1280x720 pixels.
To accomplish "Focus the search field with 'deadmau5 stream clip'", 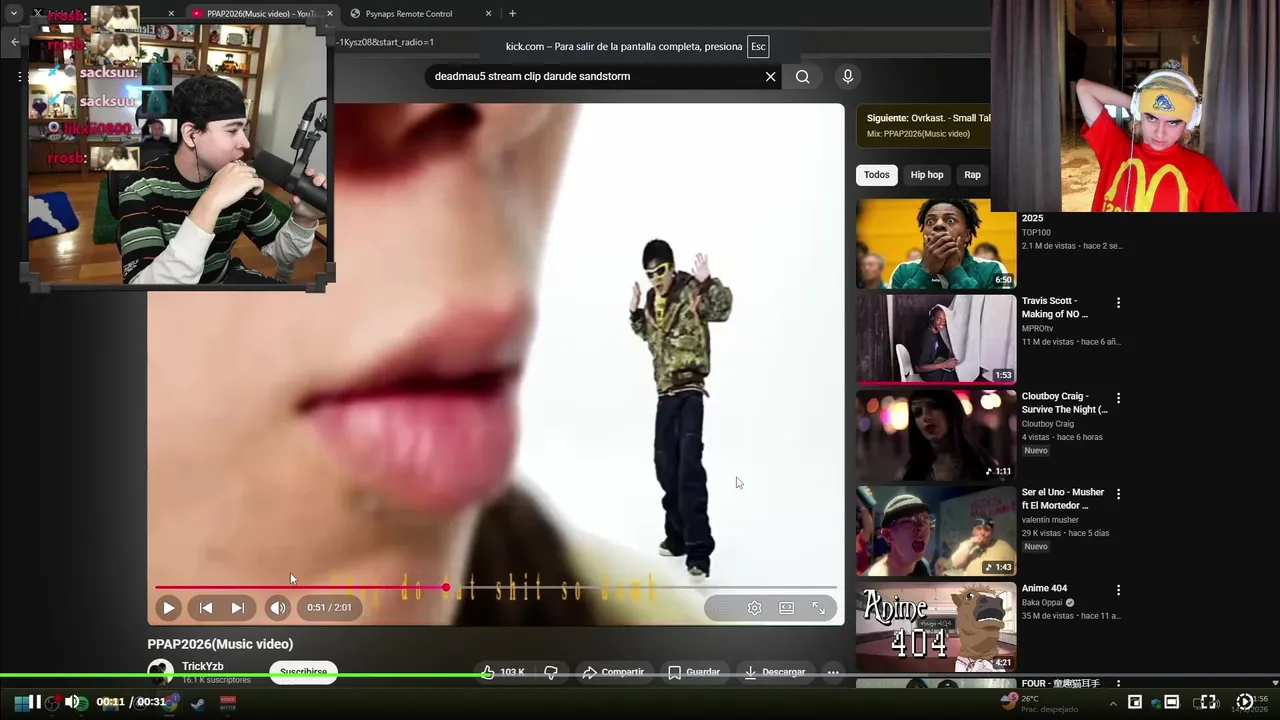I will pyautogui.click(x=595, y=76).
